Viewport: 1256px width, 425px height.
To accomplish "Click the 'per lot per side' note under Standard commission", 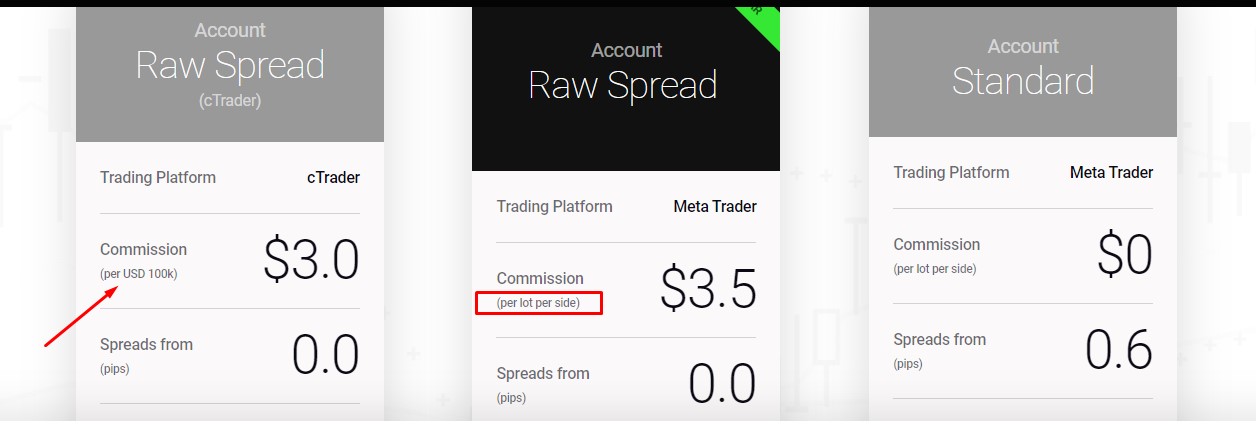I will coord(934,268).
